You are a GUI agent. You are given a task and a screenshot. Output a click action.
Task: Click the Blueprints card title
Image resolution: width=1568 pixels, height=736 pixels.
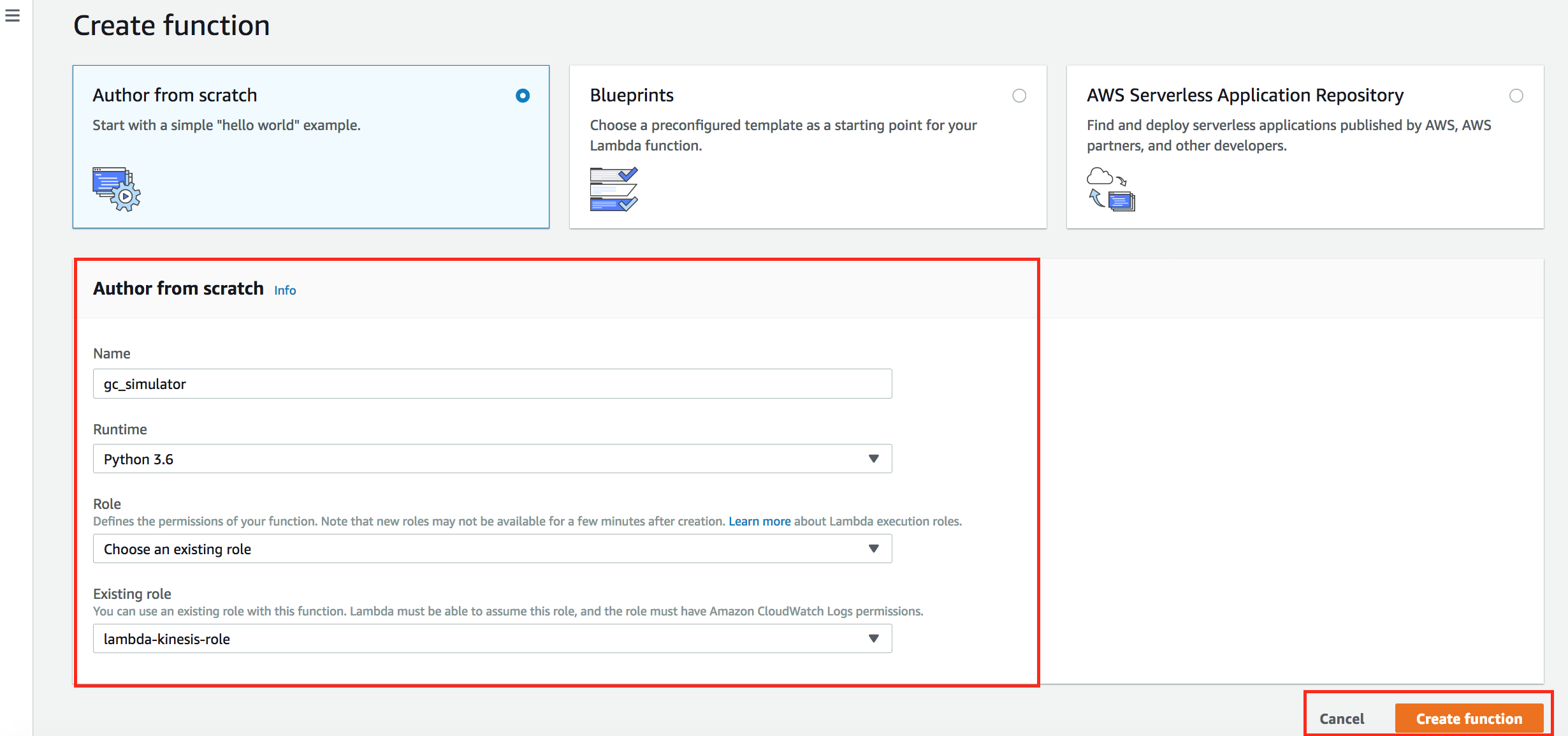(x=632, y=95)
